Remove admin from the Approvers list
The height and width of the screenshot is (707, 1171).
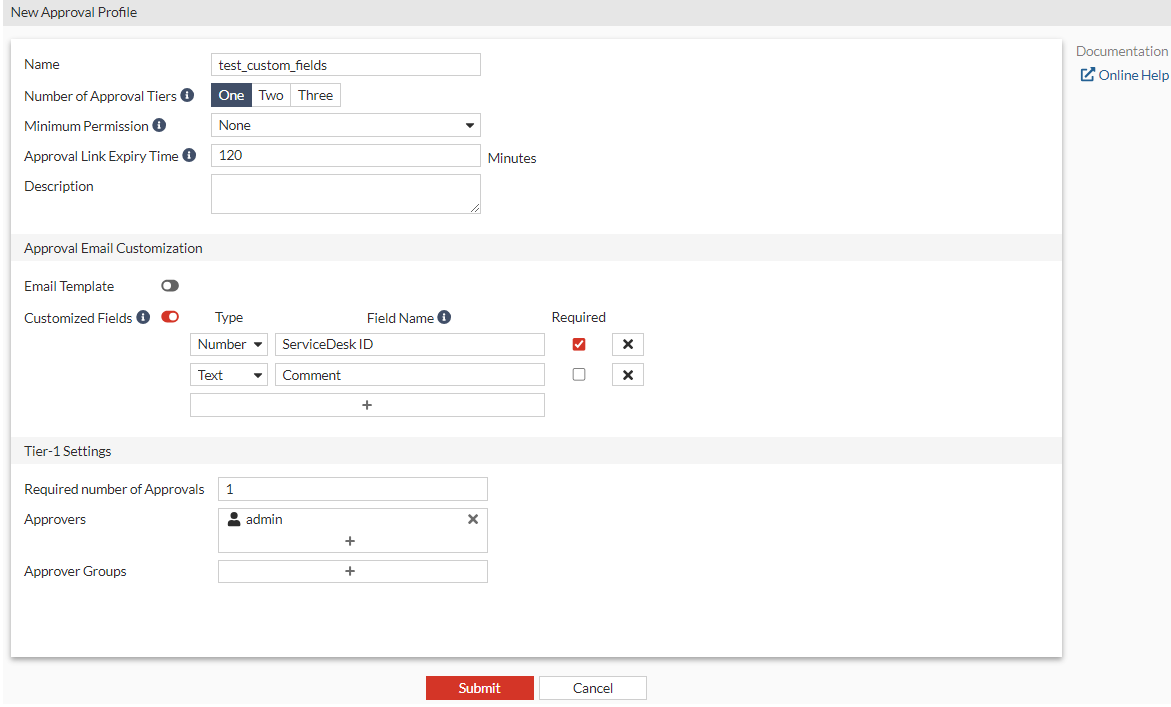(472, 519)
